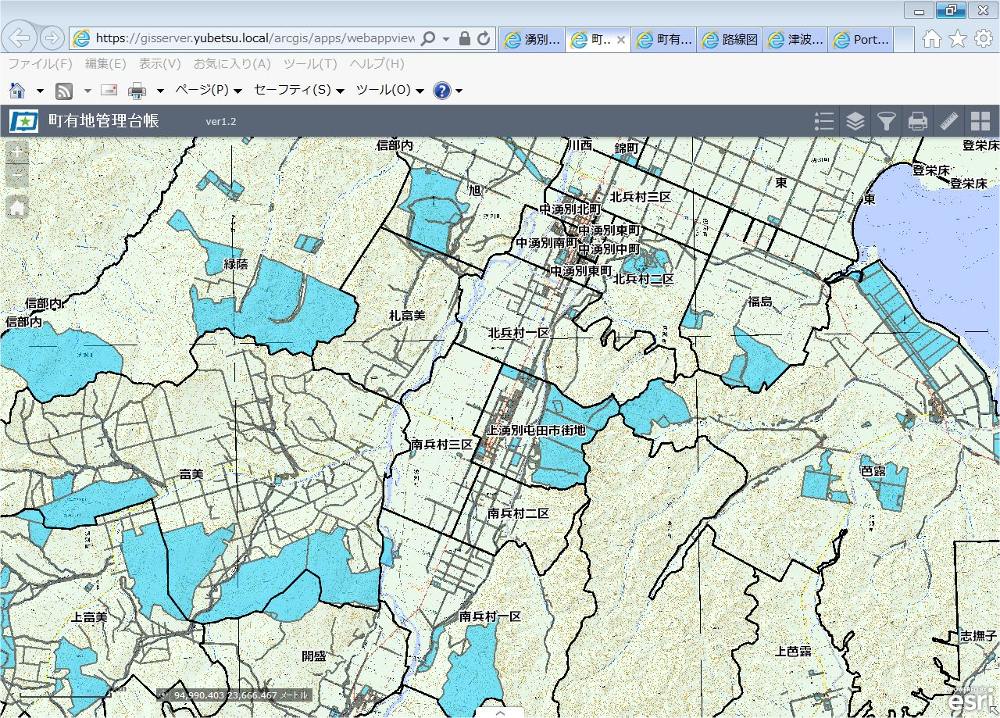Open the Filter funnel widget
This screenshot has height=718, width=1000.
click(x=886, y=122)
